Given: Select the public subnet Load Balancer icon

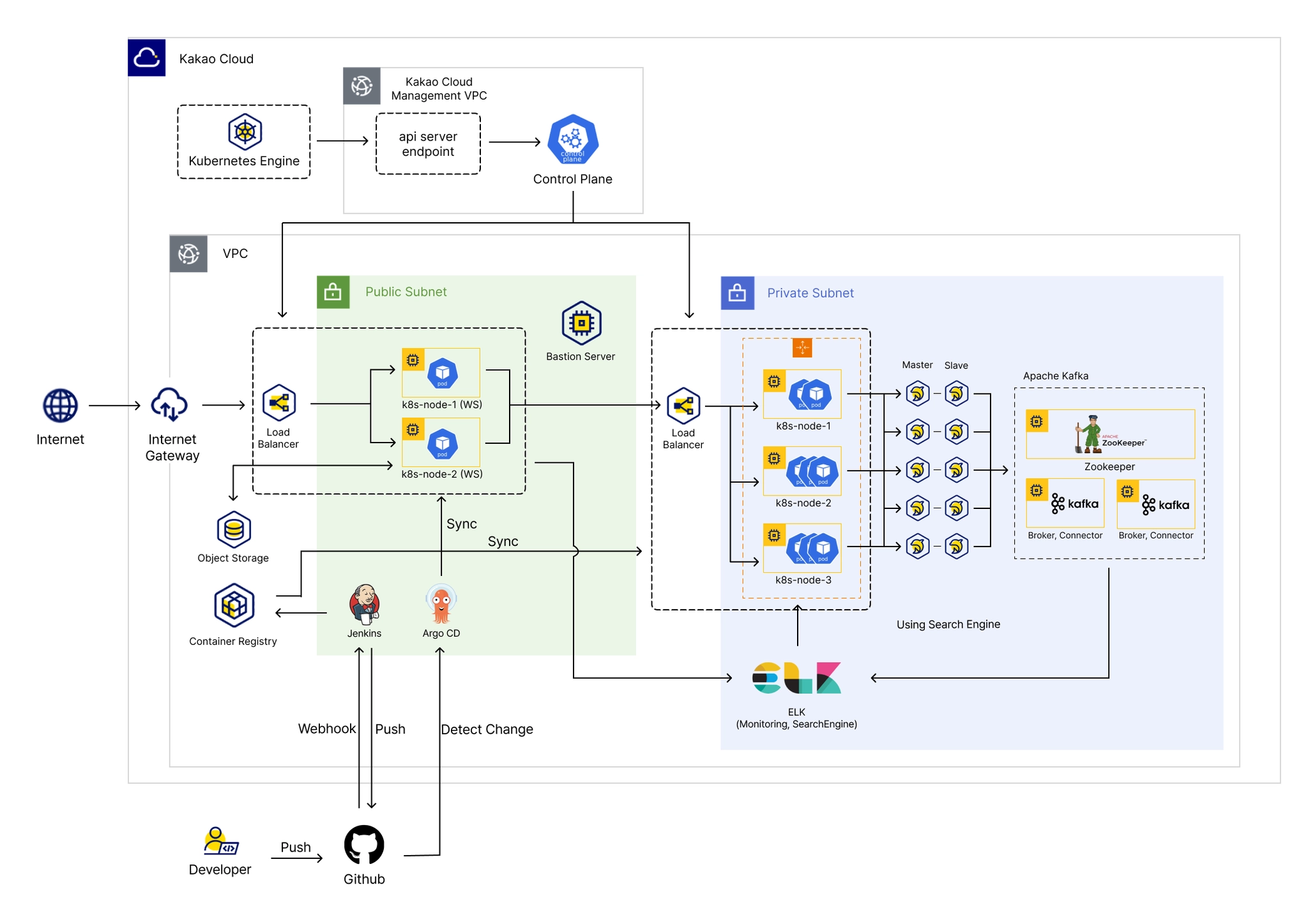Looking at the screenshot, I should pyautogui.click(x=279, y=404).
